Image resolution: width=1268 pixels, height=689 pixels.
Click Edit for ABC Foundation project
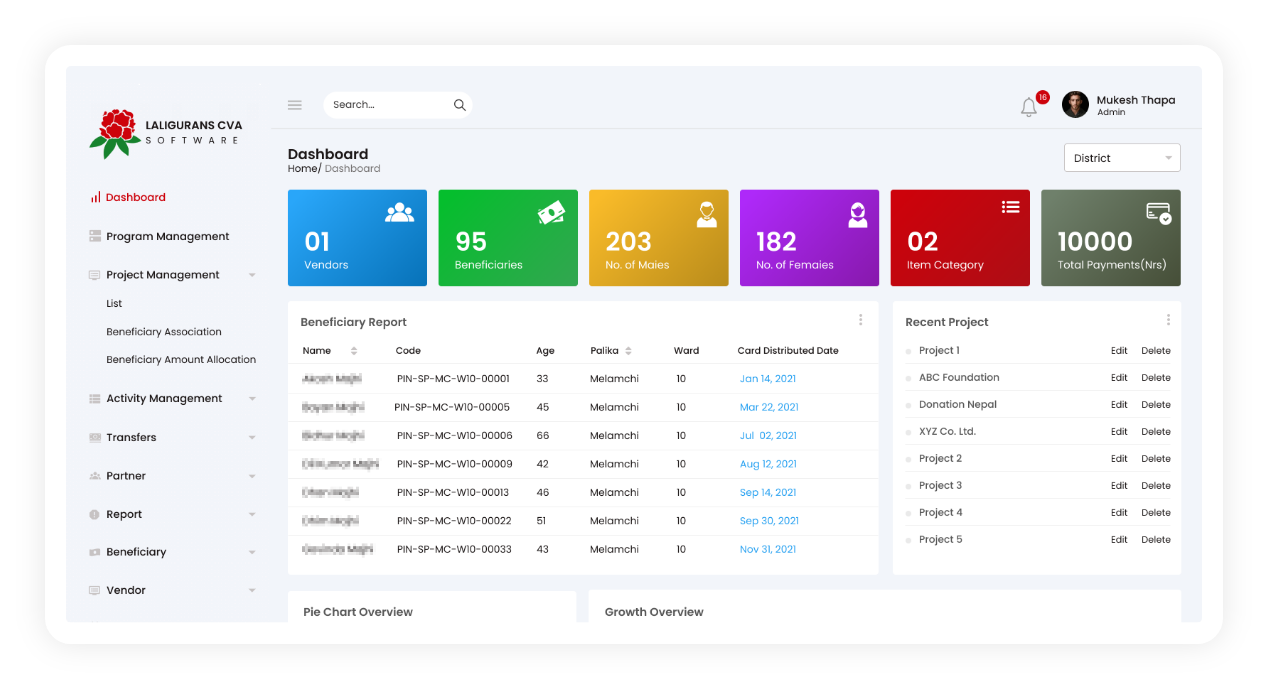(x=1118, y=378)
